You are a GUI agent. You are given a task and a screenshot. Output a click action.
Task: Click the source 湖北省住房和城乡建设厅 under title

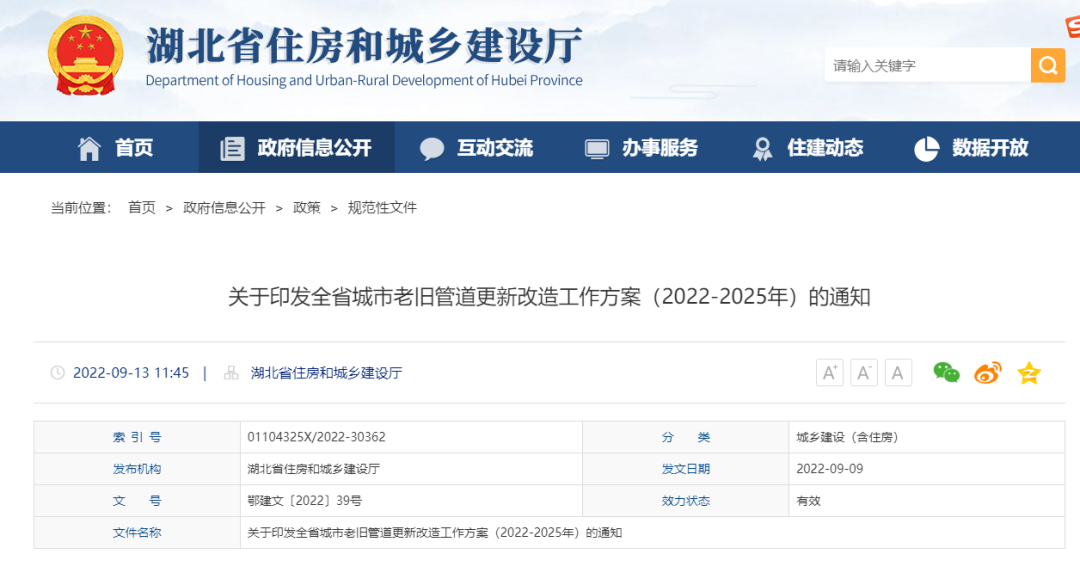(326, 373)
